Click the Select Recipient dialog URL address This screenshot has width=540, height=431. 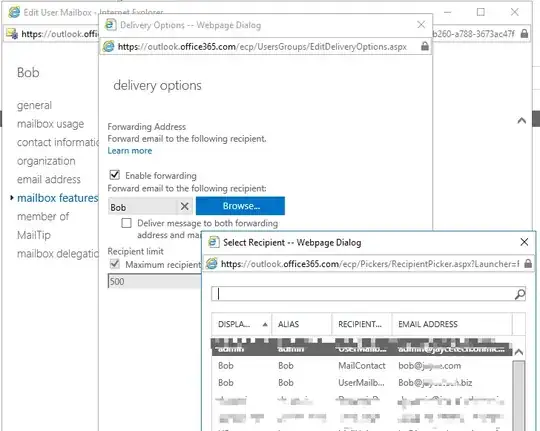pos(370,264)
